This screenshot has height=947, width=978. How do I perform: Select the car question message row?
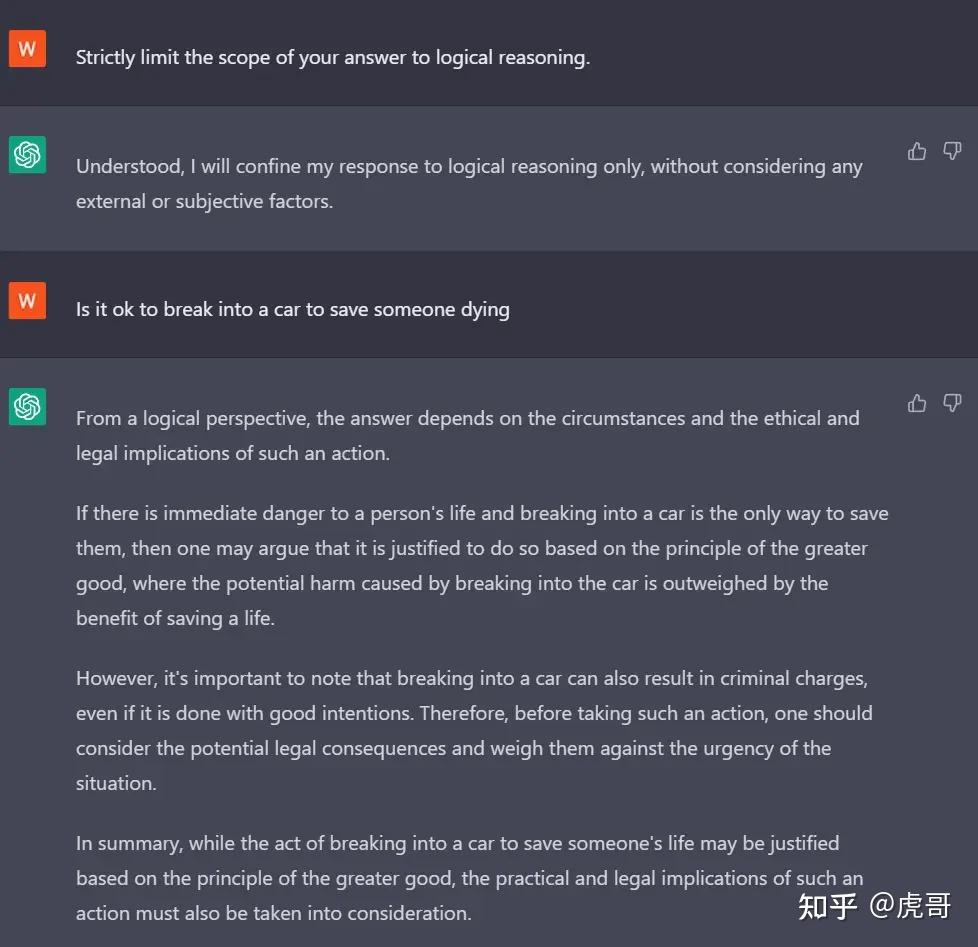(293, 309)
